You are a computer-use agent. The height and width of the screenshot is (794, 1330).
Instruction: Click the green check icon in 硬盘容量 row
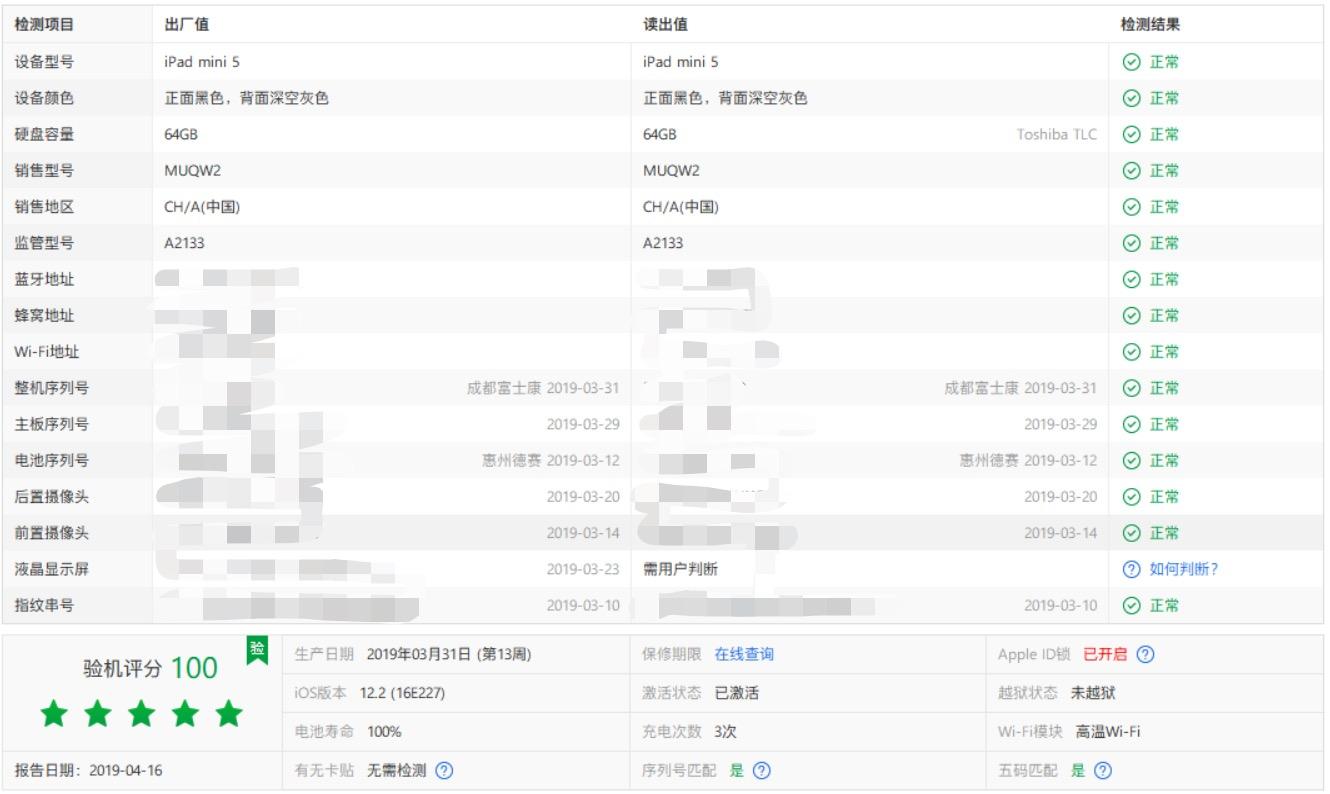[1131, 134]
